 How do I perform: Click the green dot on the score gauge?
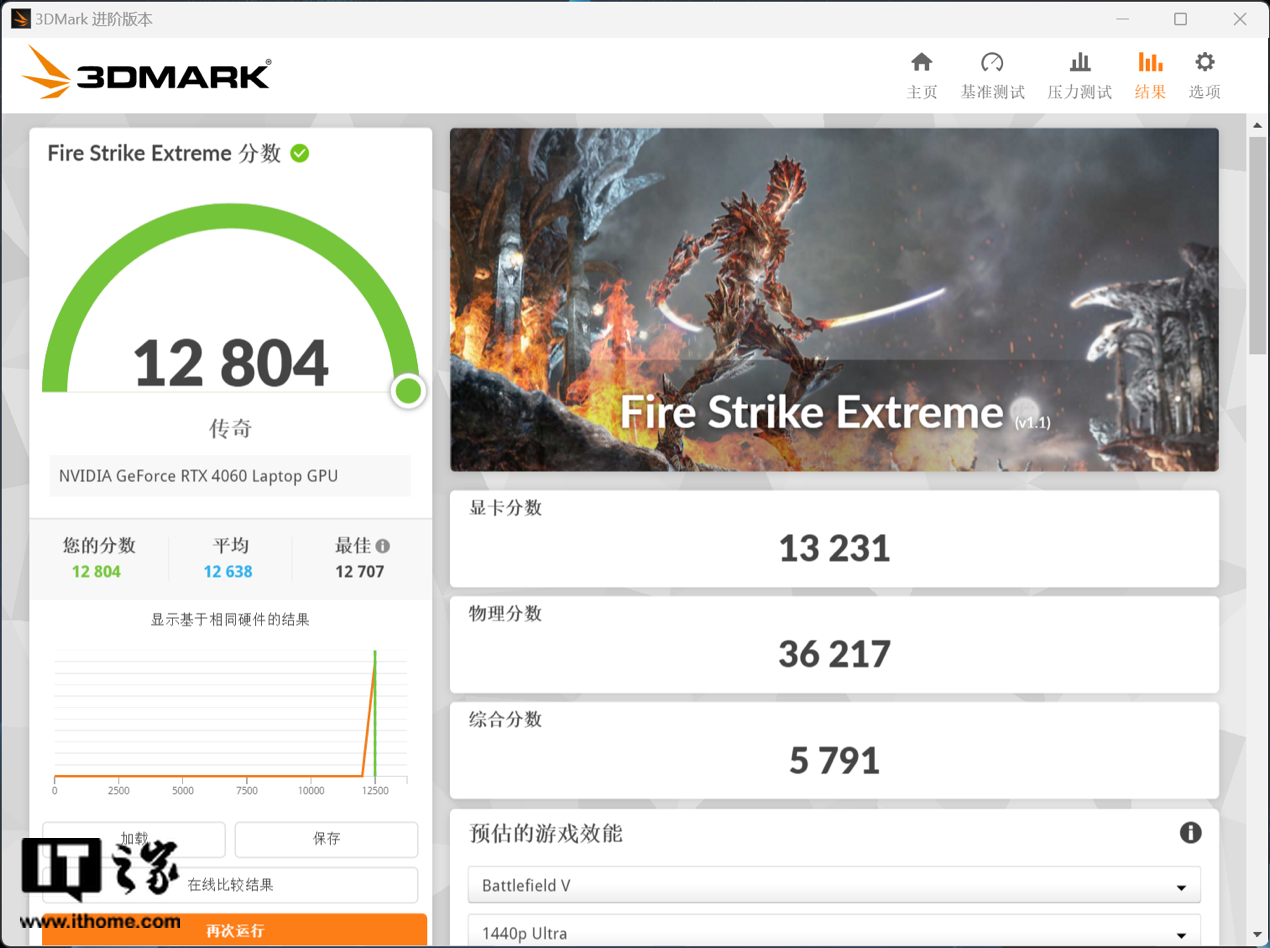(x=408, y=391)
